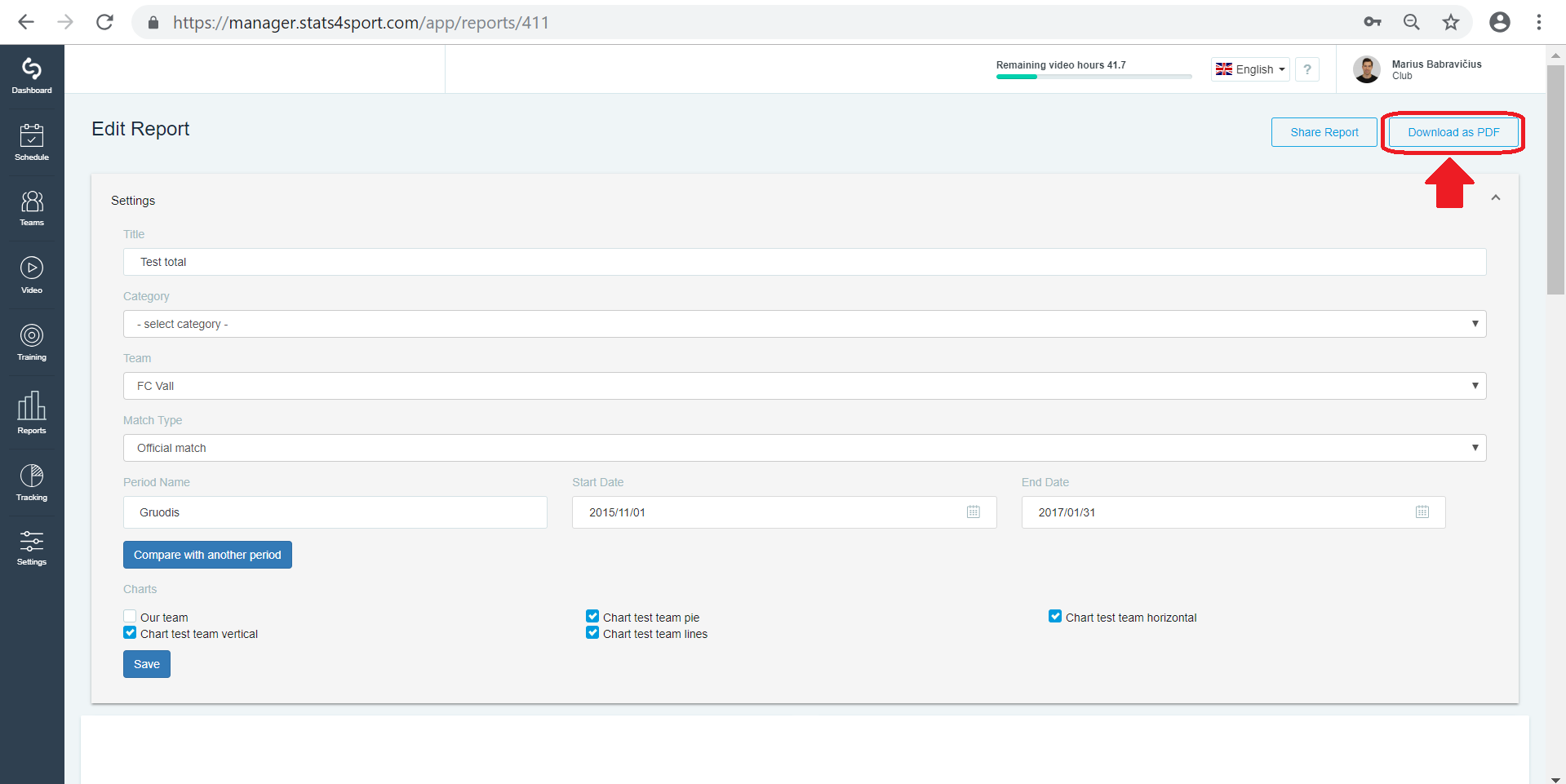Click the Title field containing Test total
1566x784 pixels.
click(805, 262)
